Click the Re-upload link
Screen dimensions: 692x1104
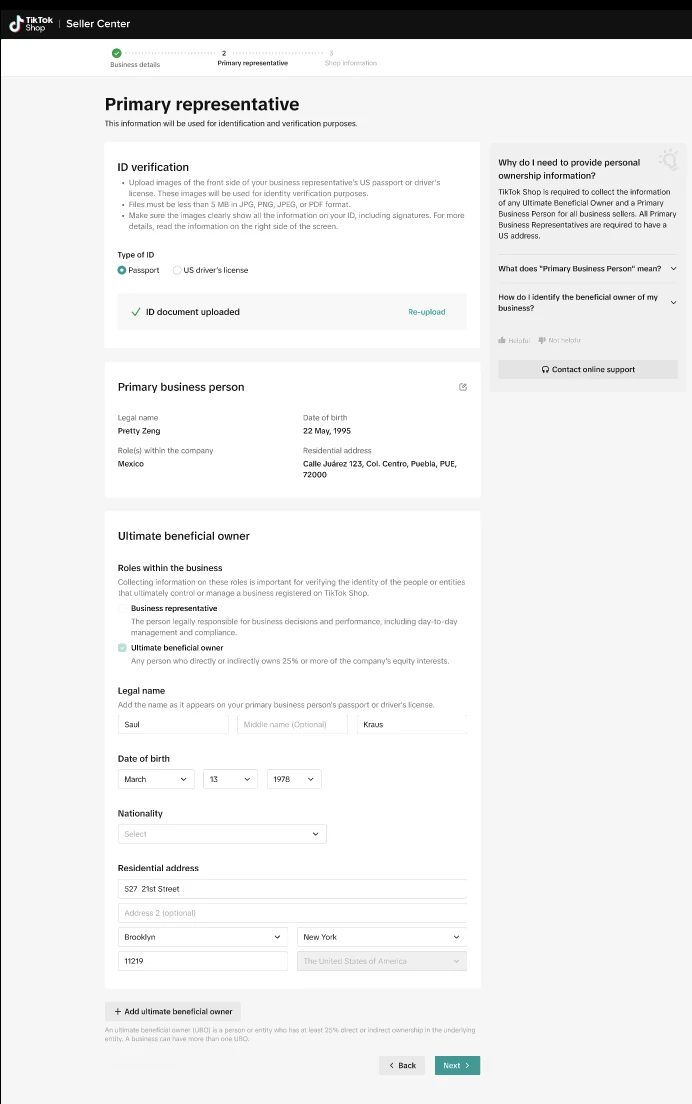coord(426,312)
